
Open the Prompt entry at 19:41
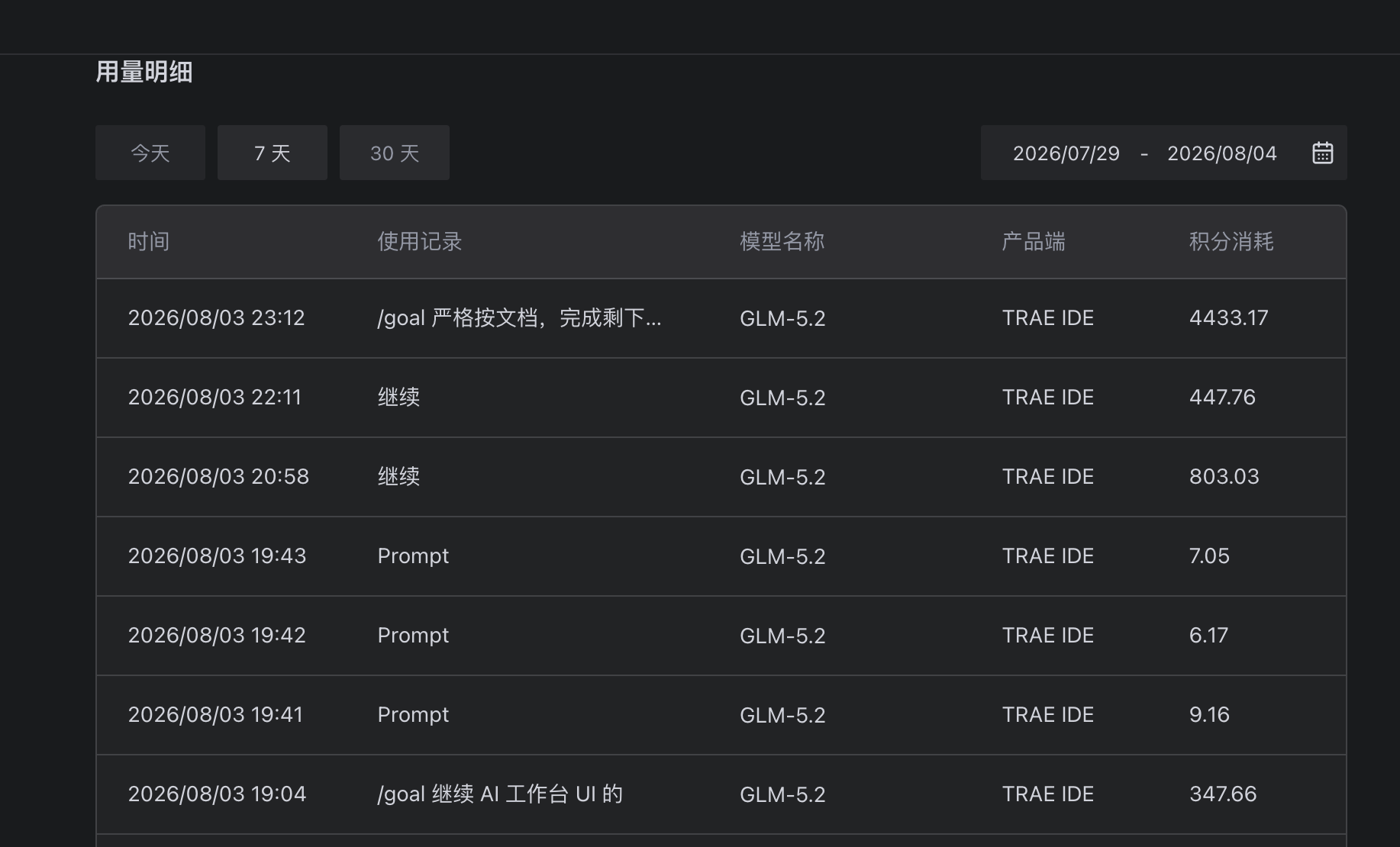click(413, 715)
